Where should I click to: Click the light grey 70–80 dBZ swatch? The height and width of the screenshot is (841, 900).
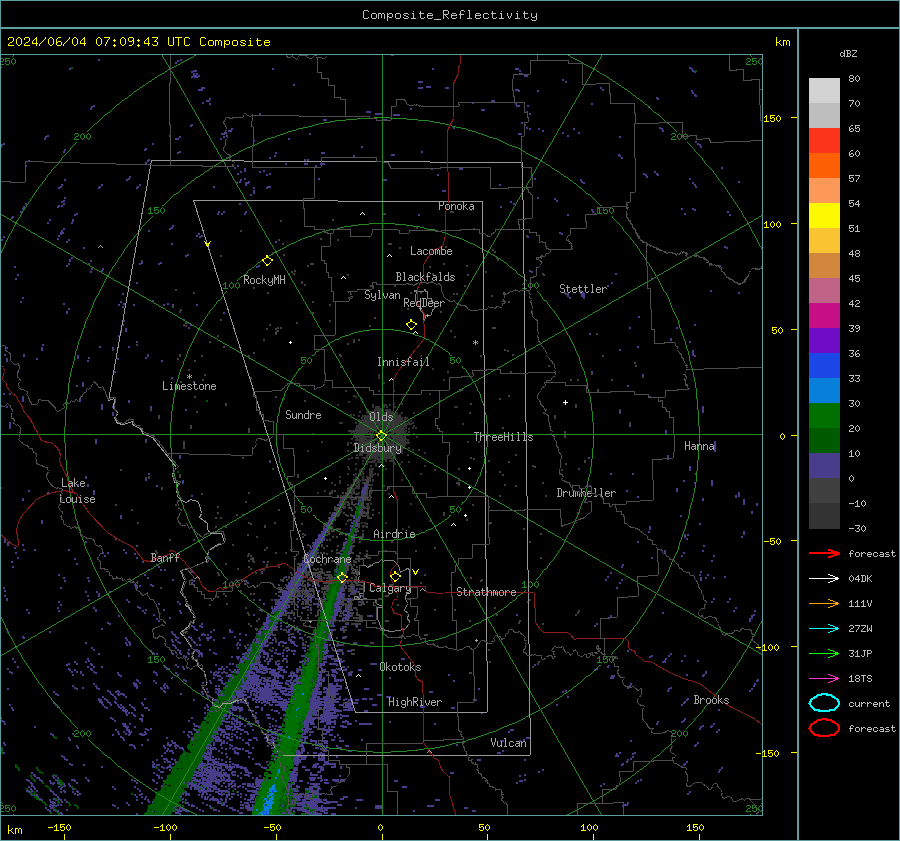(824, 91)
